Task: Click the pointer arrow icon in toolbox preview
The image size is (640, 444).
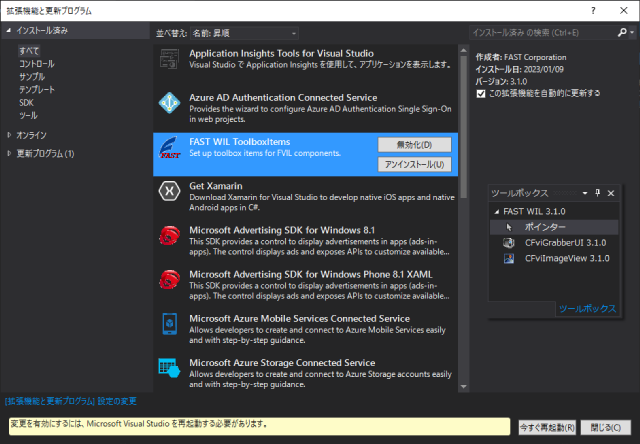Action: click(509, 227)
